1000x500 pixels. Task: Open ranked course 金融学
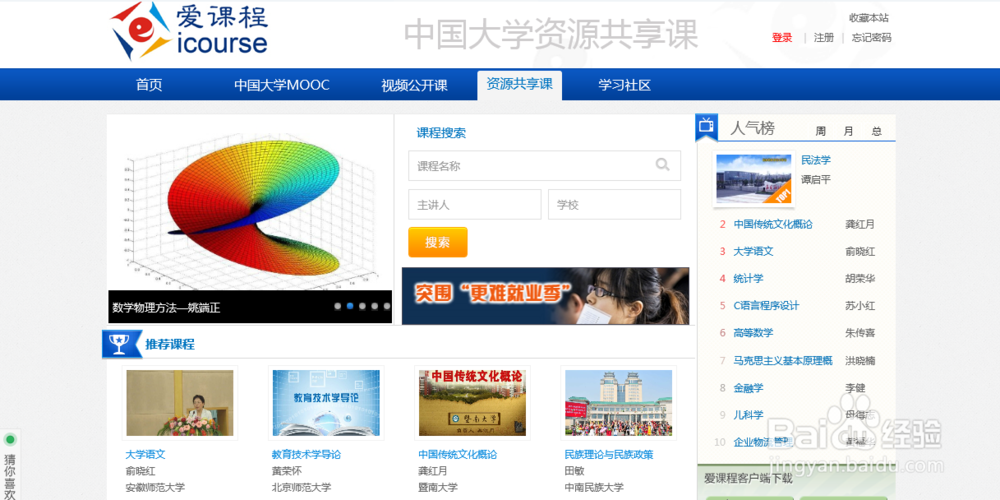[x=748, y=388]
